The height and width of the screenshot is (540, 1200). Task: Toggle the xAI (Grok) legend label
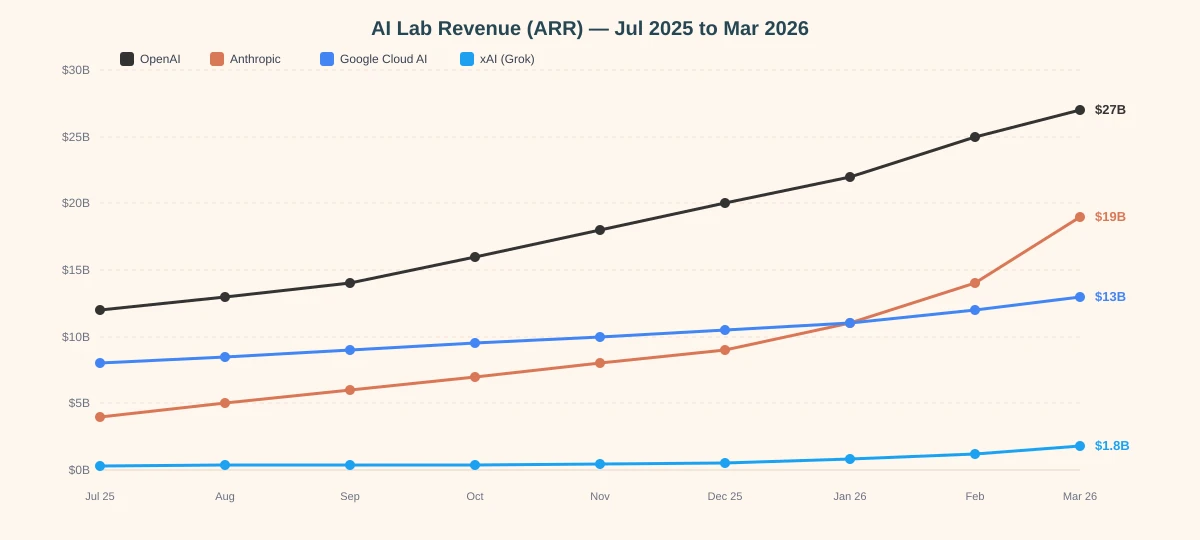click(x=507, y=59)
